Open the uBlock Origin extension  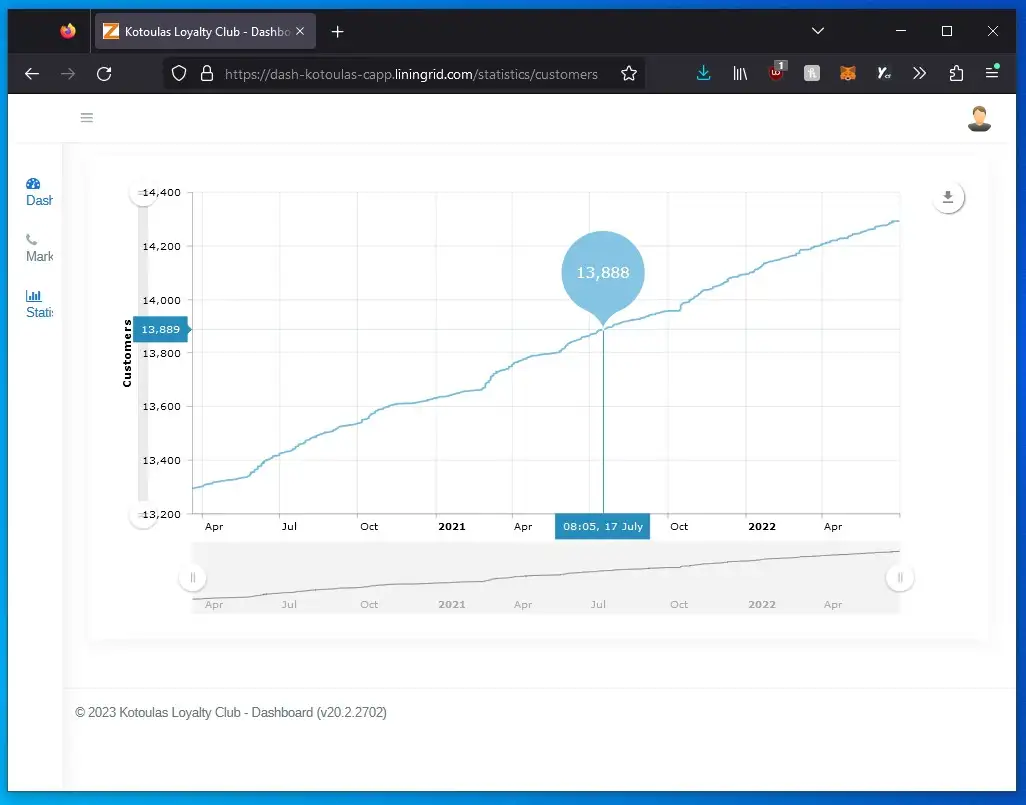776,73
